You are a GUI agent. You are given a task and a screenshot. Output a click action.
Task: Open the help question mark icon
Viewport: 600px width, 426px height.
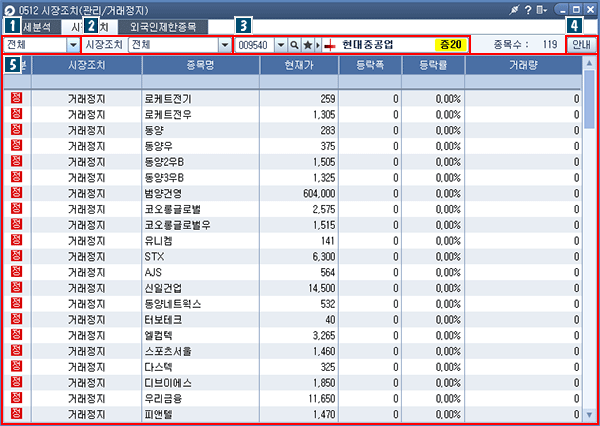528,10
